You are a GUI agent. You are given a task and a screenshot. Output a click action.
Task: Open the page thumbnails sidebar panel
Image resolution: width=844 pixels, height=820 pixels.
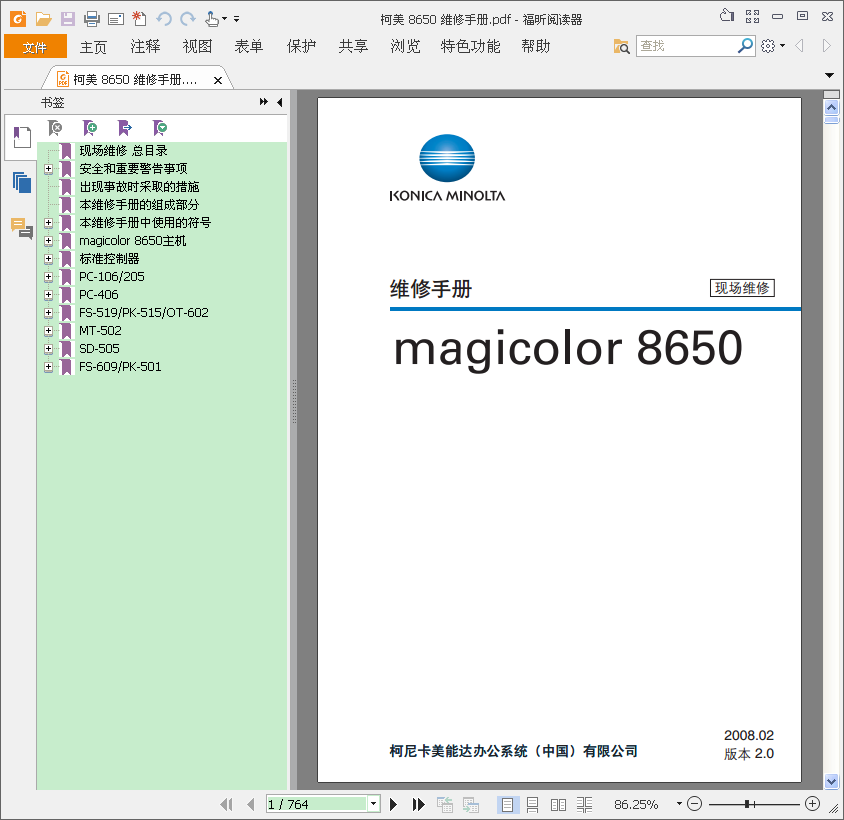point(22,183)
